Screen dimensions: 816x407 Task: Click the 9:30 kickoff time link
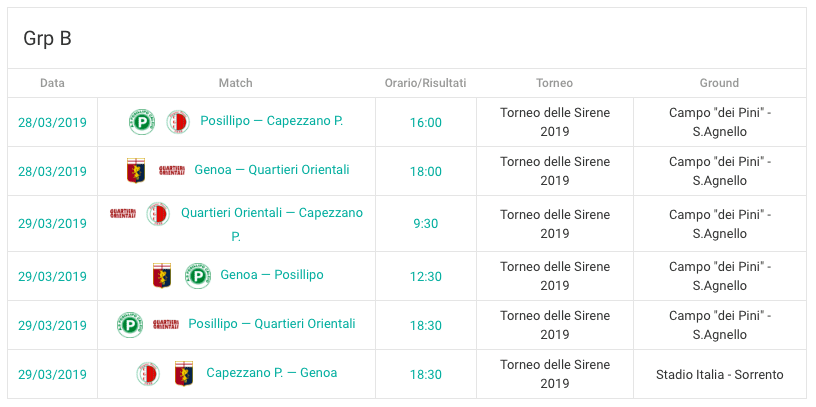(425, 224)
